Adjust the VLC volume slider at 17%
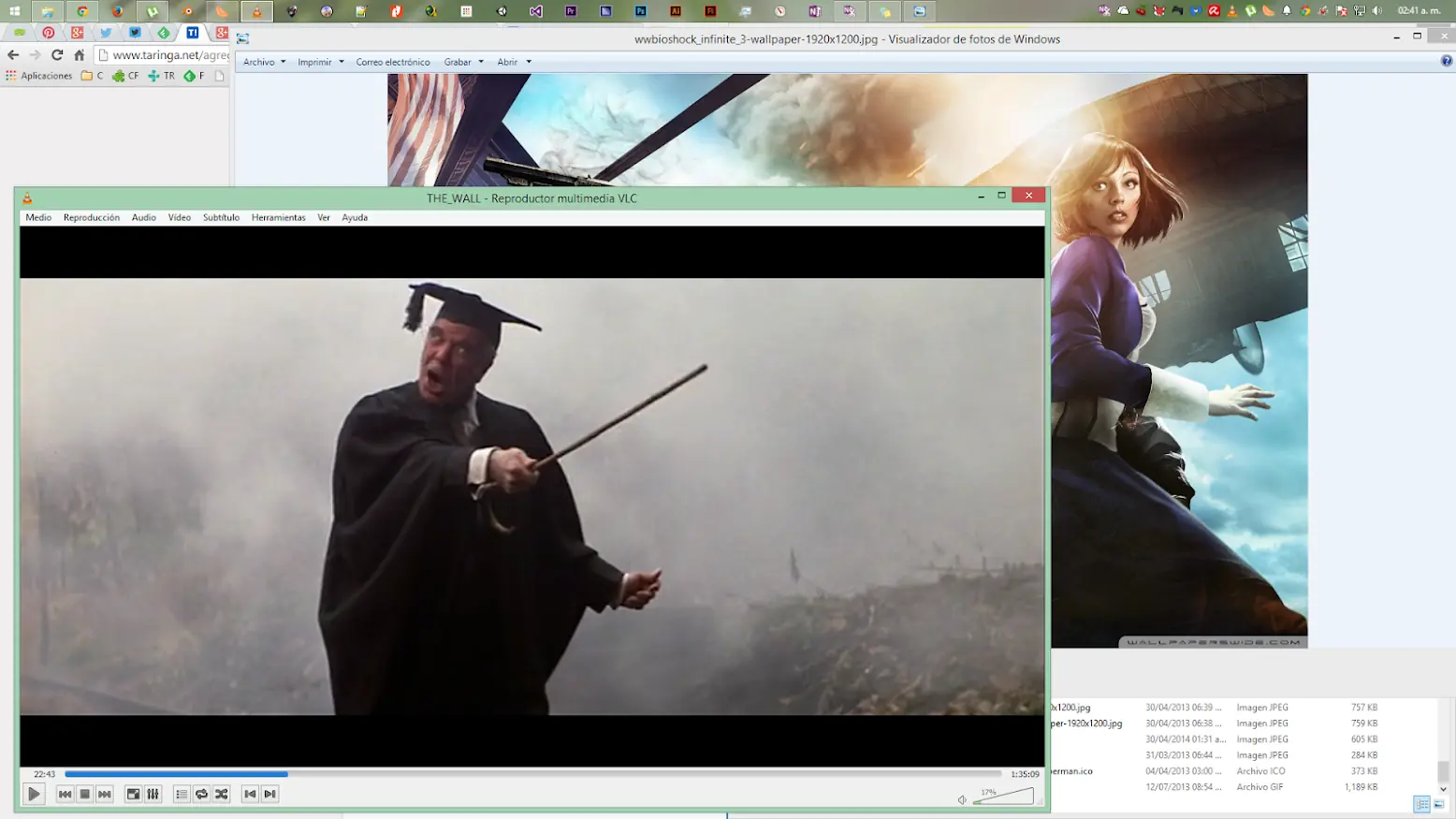 click(x=1004, y=796)
